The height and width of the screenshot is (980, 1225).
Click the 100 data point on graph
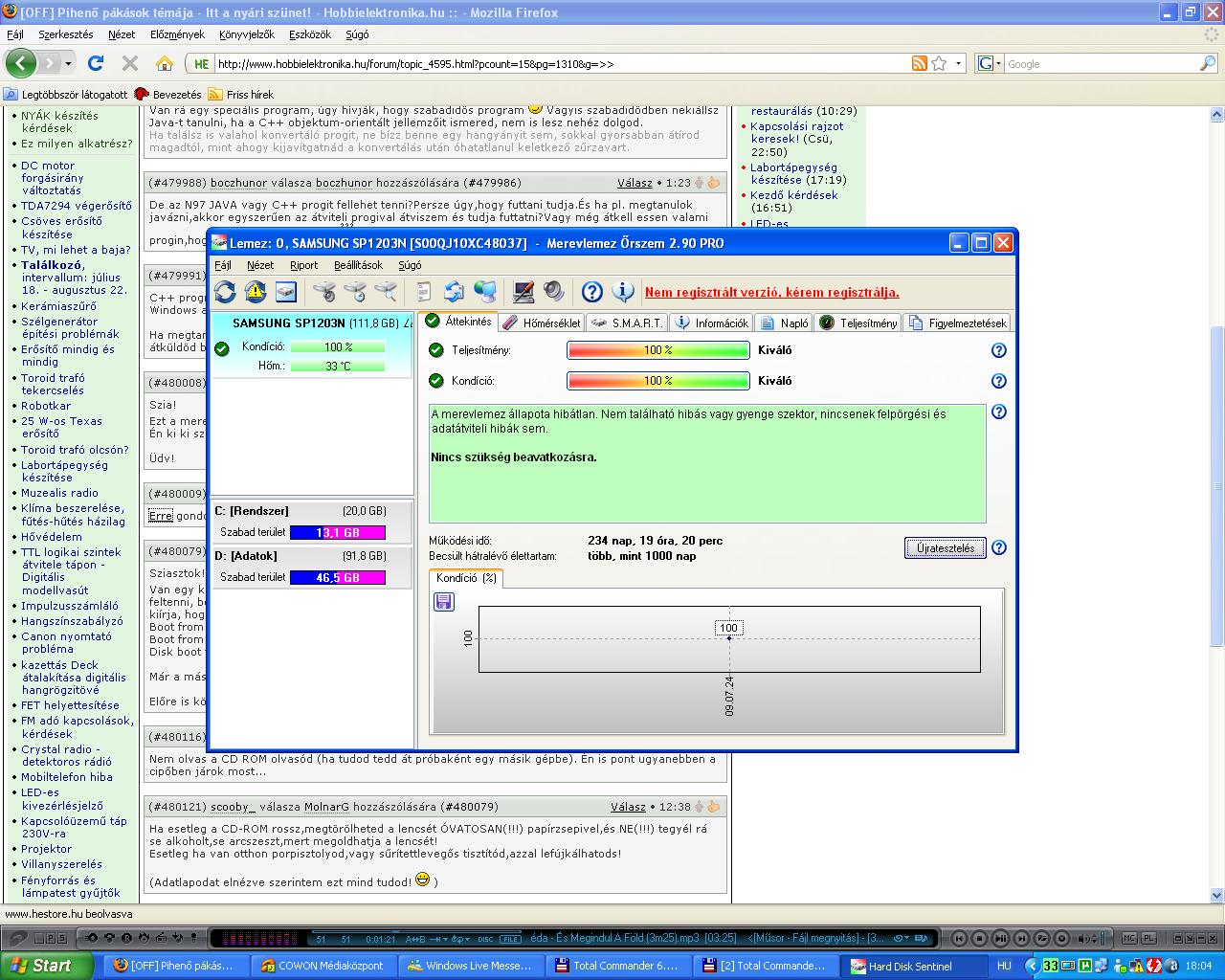729,638
